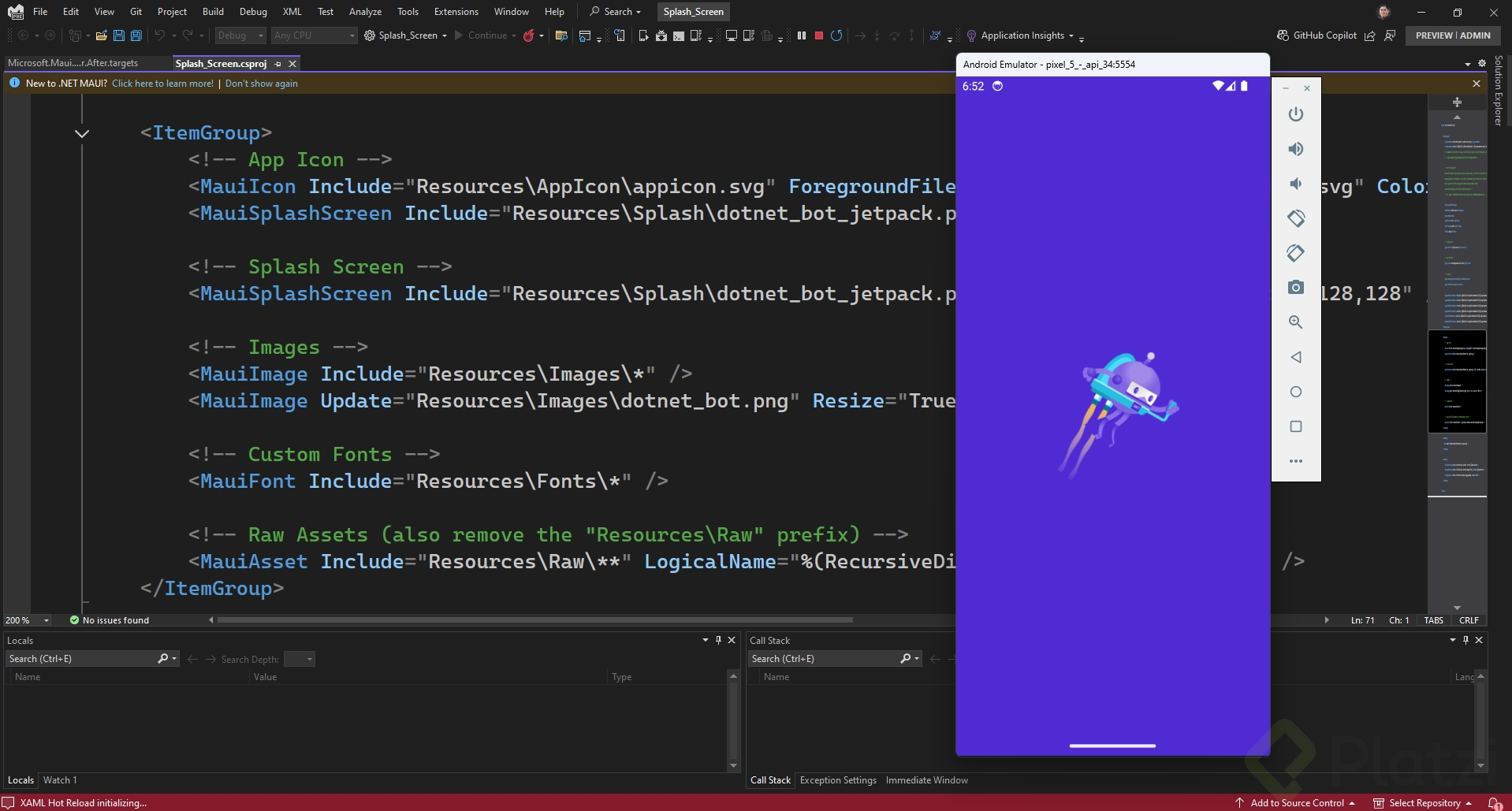Toggle auto-hide pin on Locals panel
The height and width of the screenshot is (811, 1512).
click(x=718, y=640)
